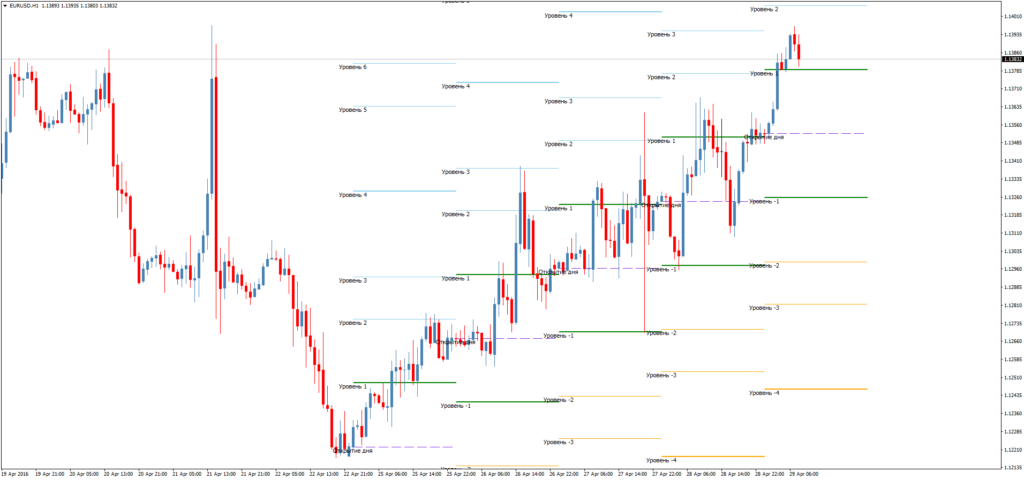This screenshot has height=480, width=1024.
Task: Click the 28 Apr 22:00 time label
Action: (767, 474)
